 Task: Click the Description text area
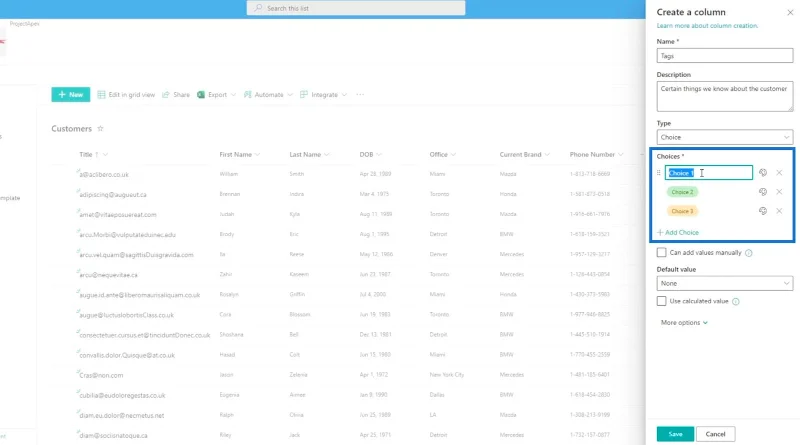click(724, 96)
